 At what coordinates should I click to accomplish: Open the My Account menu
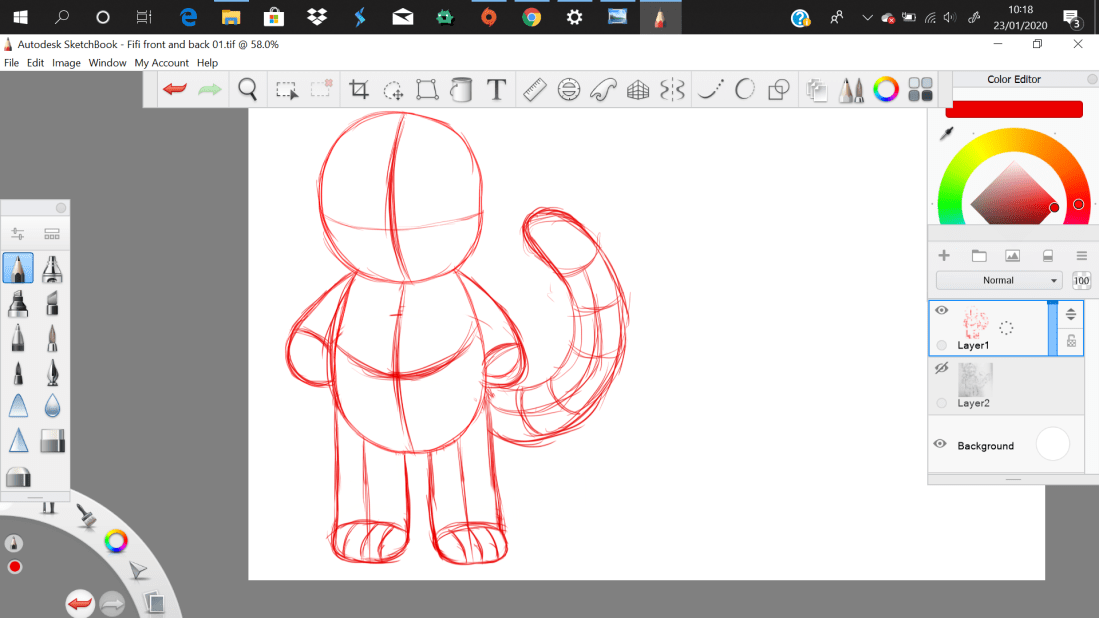pyautogui.click(x=161, y=63)
